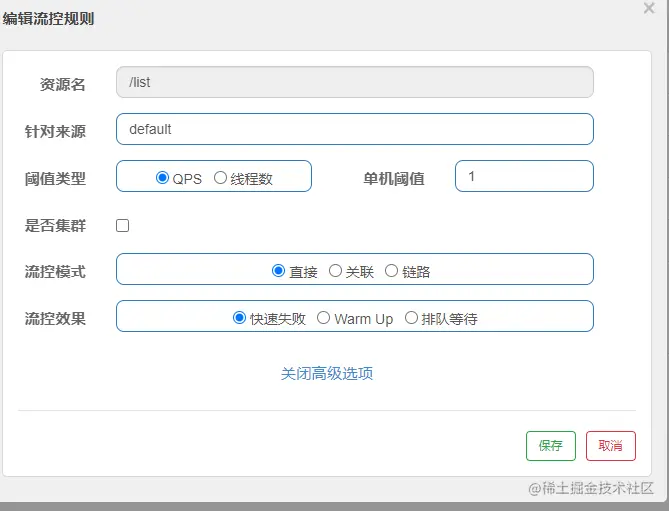Click the 针对来源 label
The width and height of the screenshot is (669, 511).
(x=55, y=131)
